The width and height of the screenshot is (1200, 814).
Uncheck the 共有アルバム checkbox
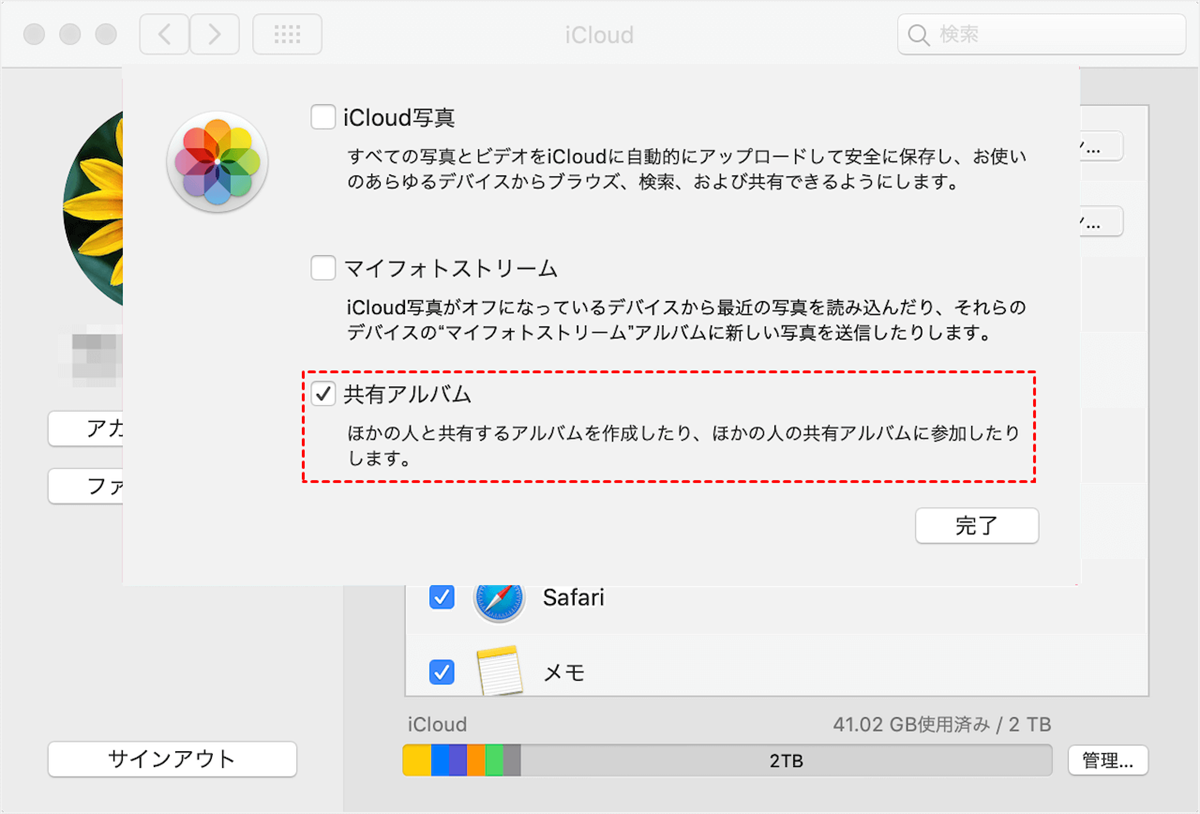click(x=322, y=394)
